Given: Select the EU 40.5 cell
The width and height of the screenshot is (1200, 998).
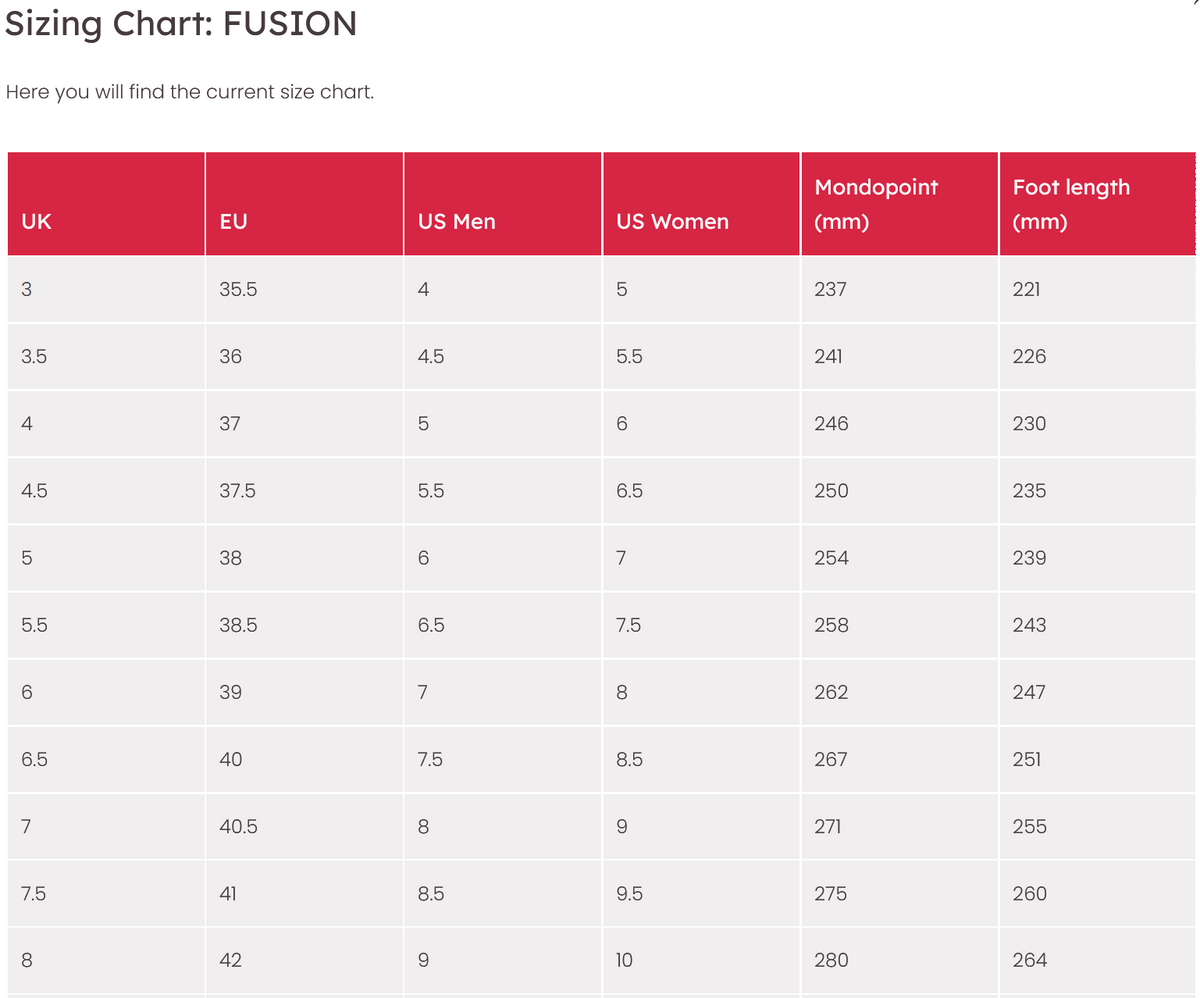Looking at the screenshot, I should tap(304, 826).
